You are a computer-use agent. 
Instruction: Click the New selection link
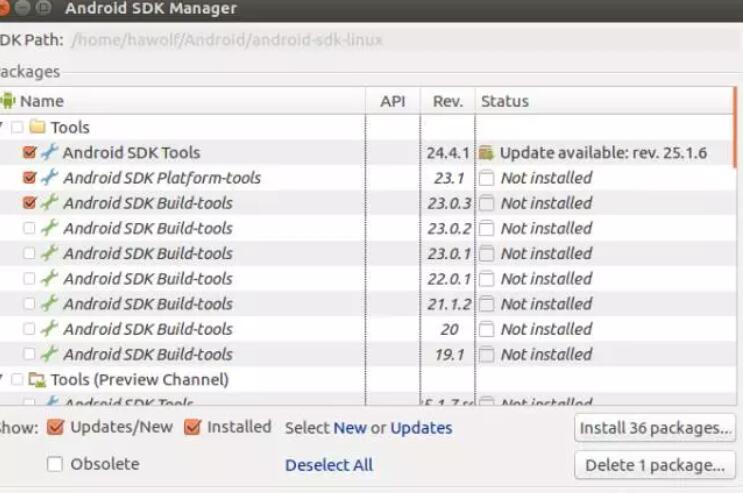(x=350, y=428)
